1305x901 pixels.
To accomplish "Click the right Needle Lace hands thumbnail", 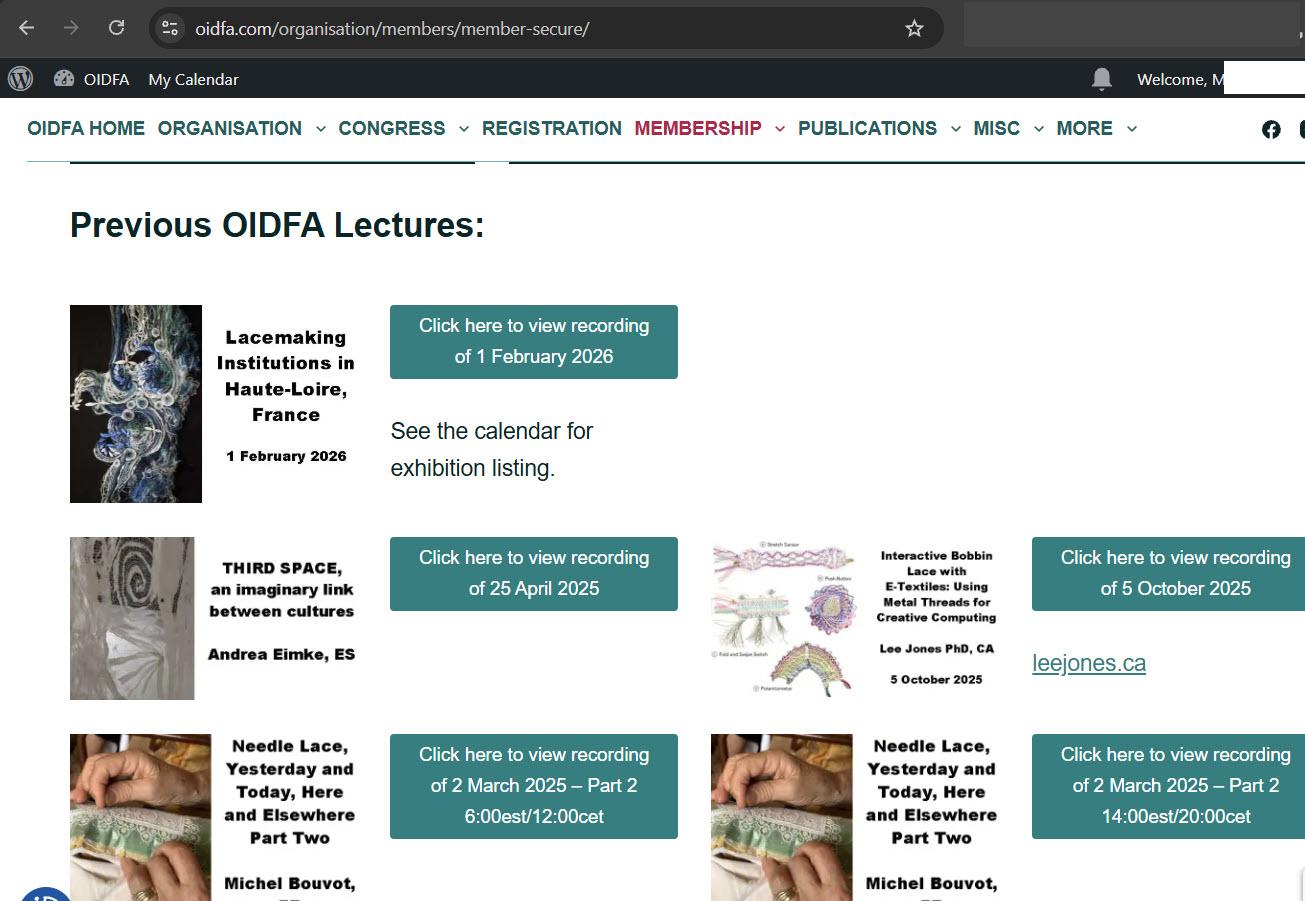I will coord(782,817).
